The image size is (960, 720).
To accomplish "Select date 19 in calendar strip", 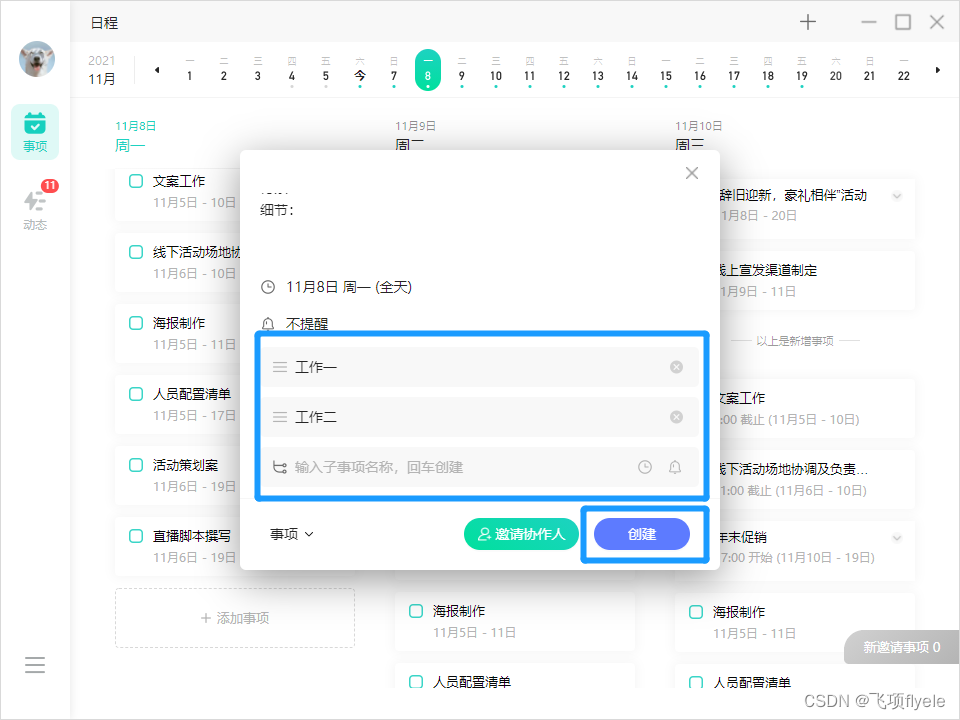I will coord(802,70).
